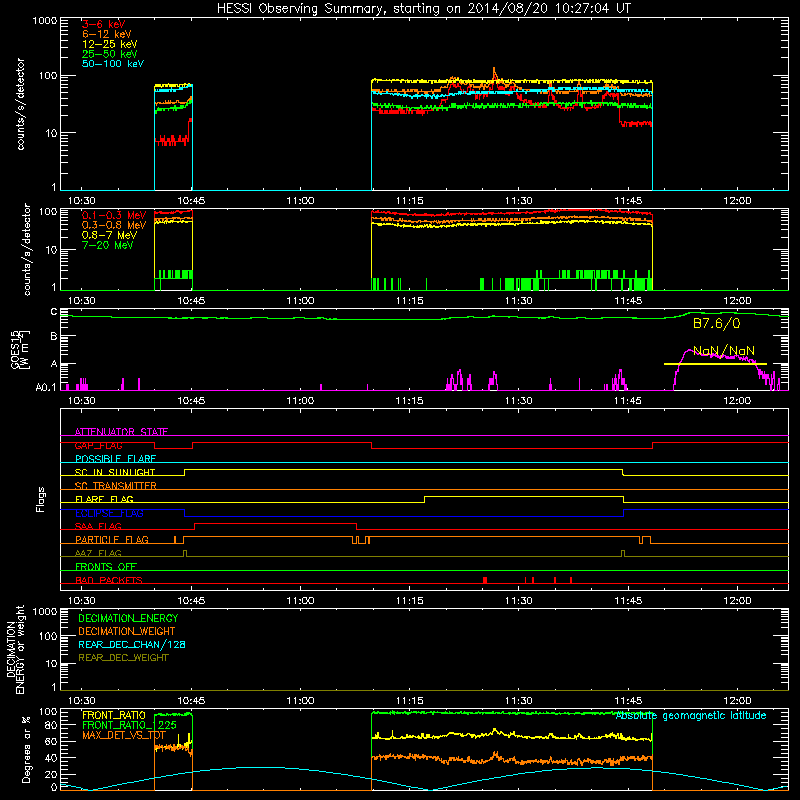Image resolution: width=800 pixels, height=800 pixels.
Task: Select the AAZ_FLAG label
Action: (x=98, y=553)
